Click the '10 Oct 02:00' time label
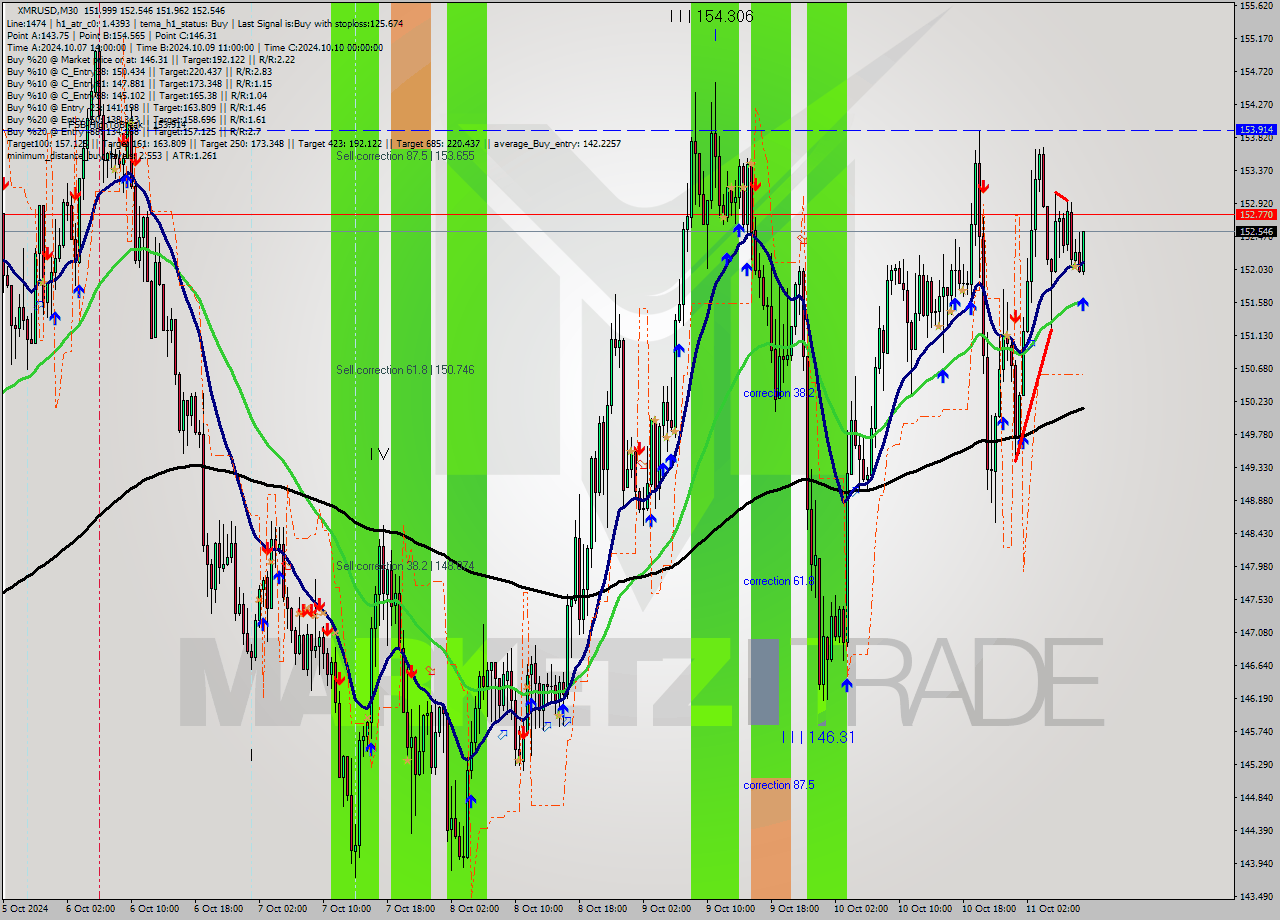1280x920 pixels. pyautogui.click(x=860, y=909)
